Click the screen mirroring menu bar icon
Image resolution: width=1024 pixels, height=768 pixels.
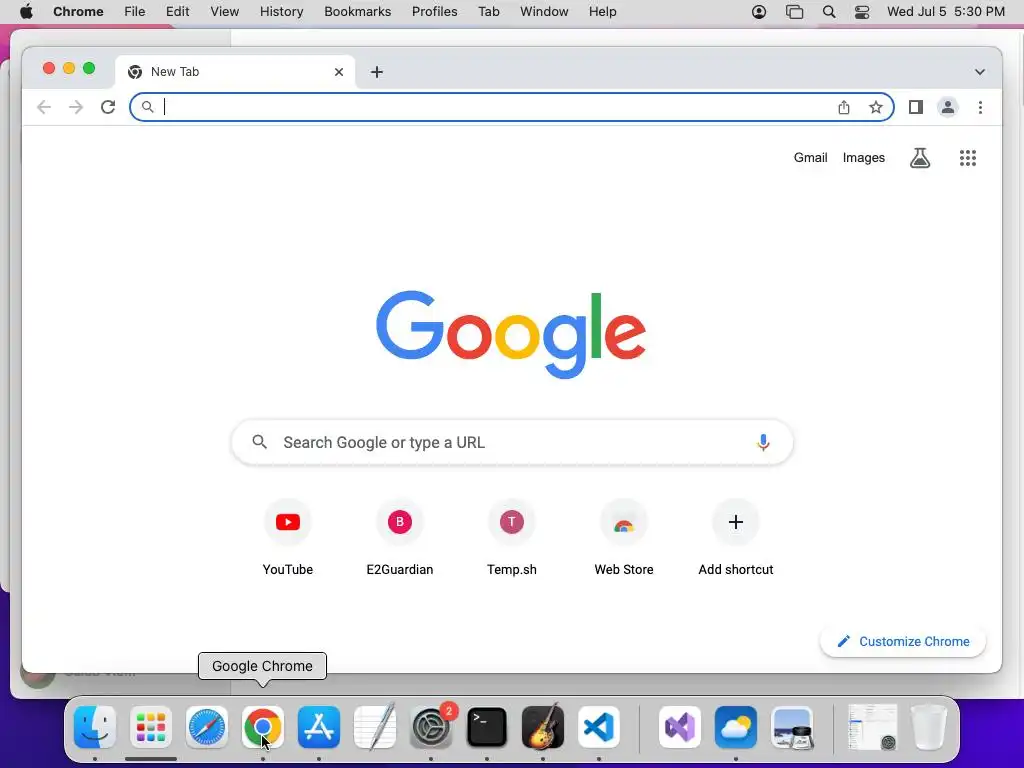pos(794,12)
